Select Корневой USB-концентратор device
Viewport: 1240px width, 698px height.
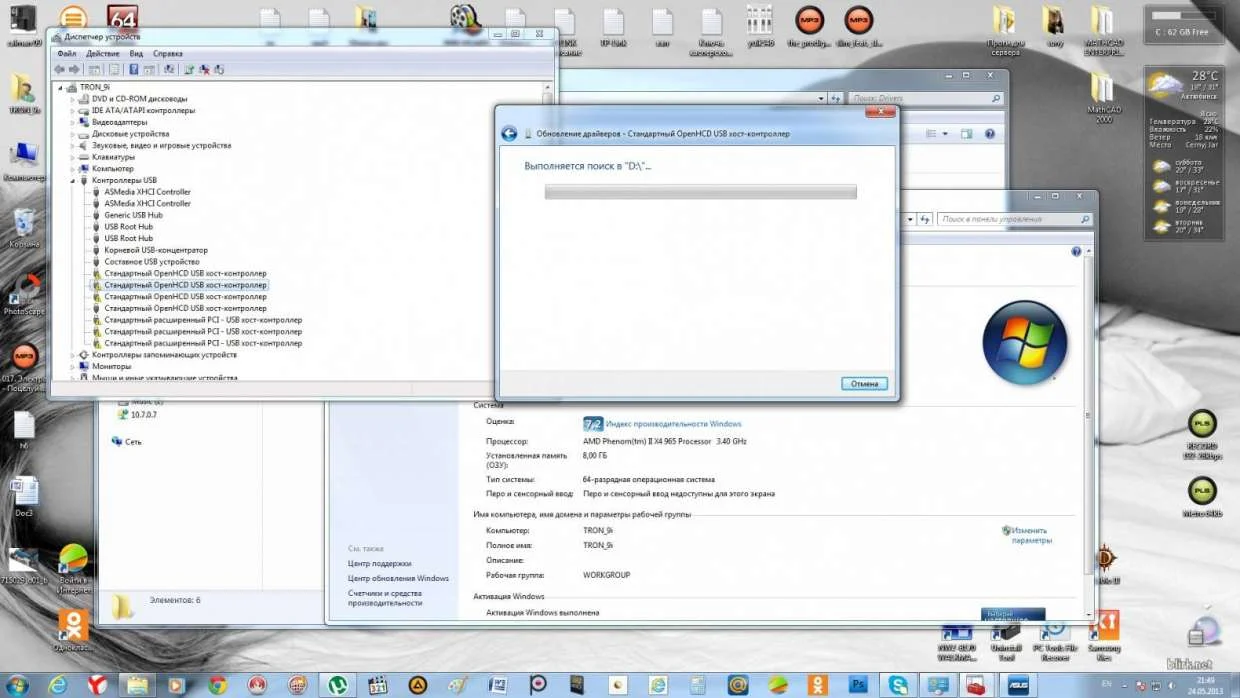[x=156, y=250]
